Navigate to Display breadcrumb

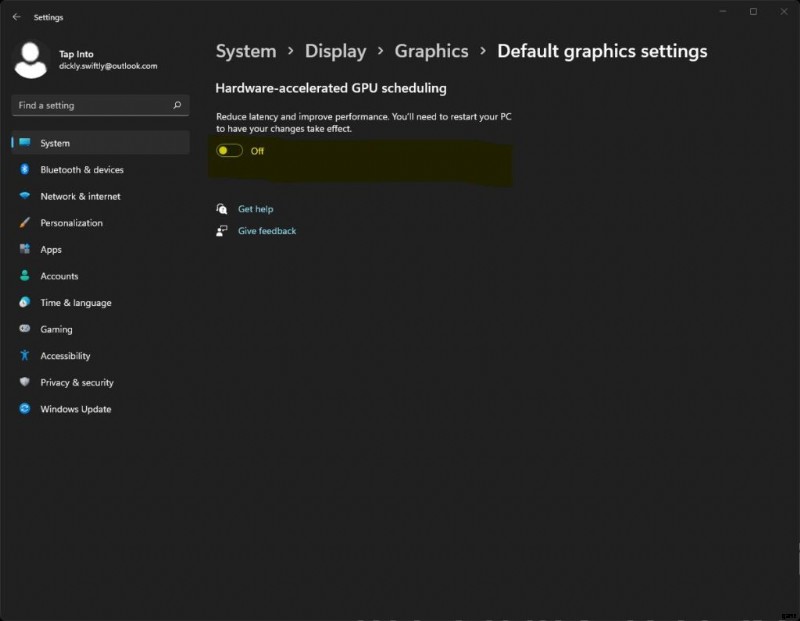pyautogui.click(x=335, y=51)
